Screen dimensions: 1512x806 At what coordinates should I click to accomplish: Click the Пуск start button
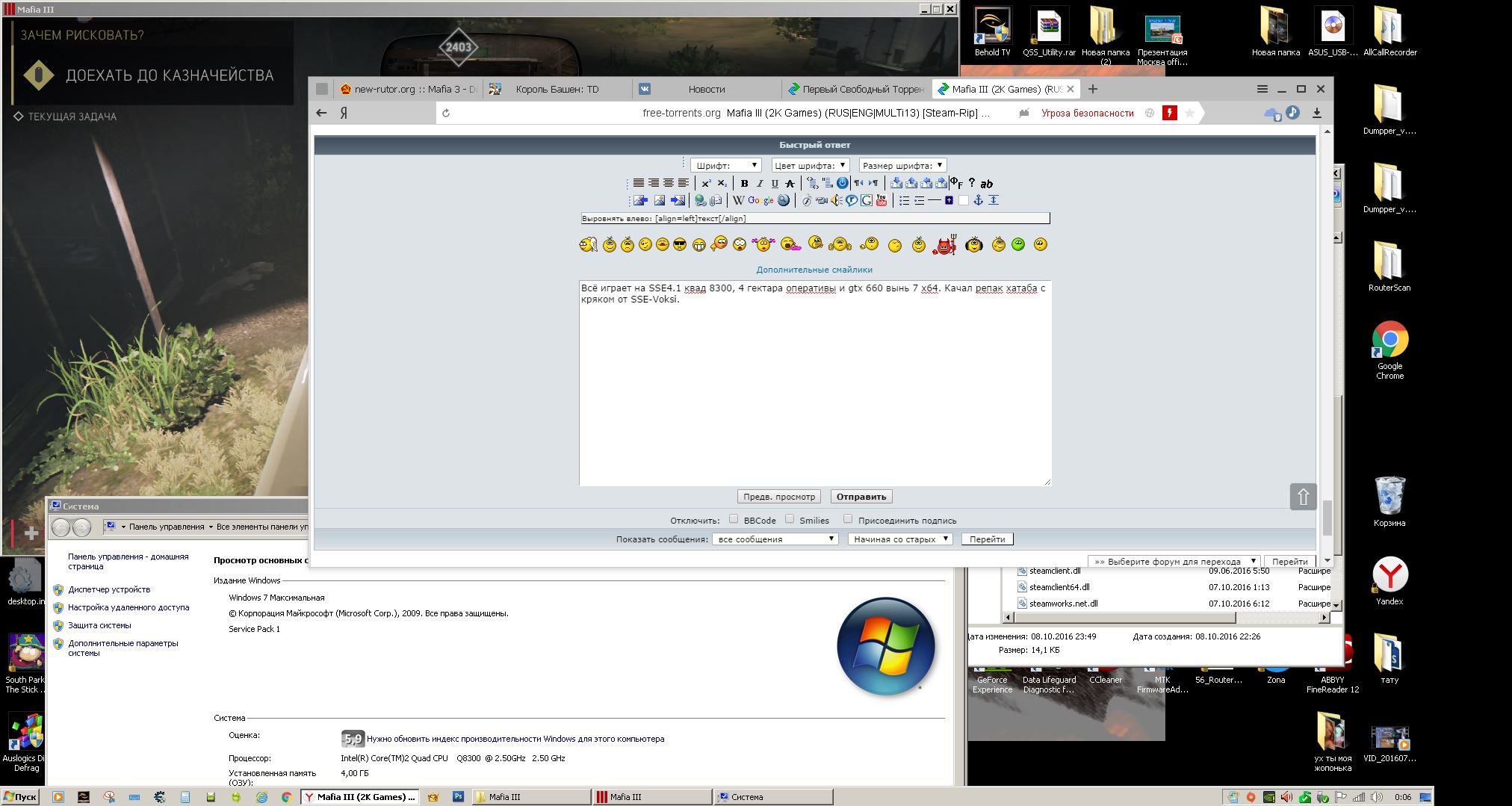click(x=20, y=797)
